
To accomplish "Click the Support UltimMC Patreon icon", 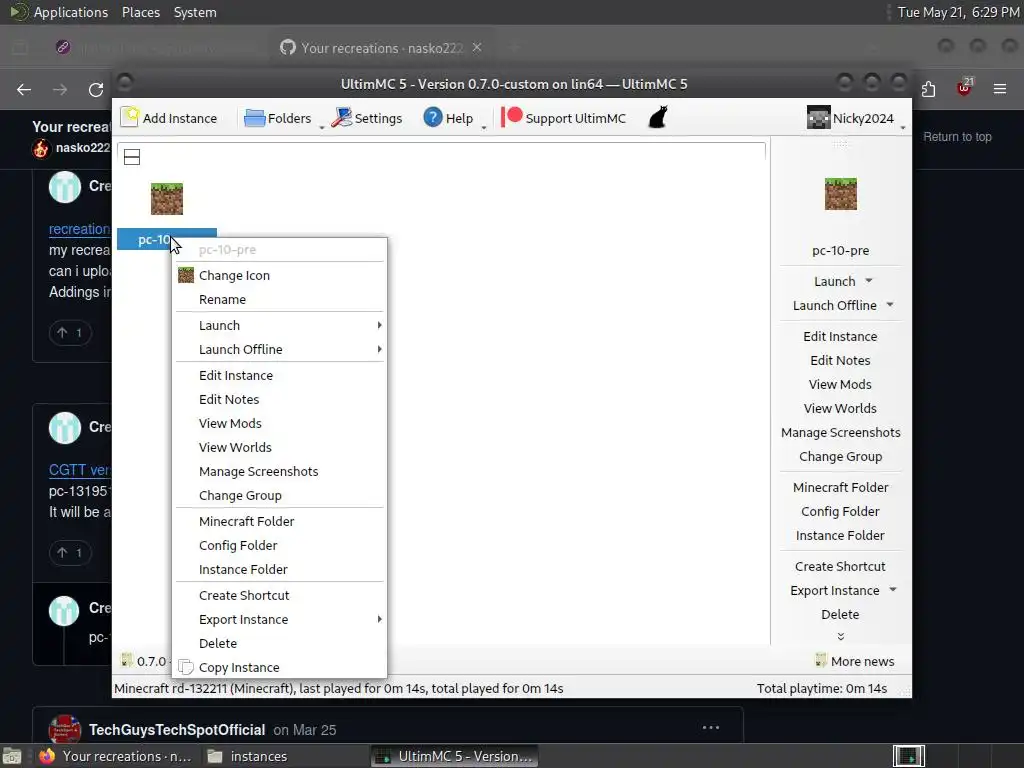I will (x=511, y=118).
